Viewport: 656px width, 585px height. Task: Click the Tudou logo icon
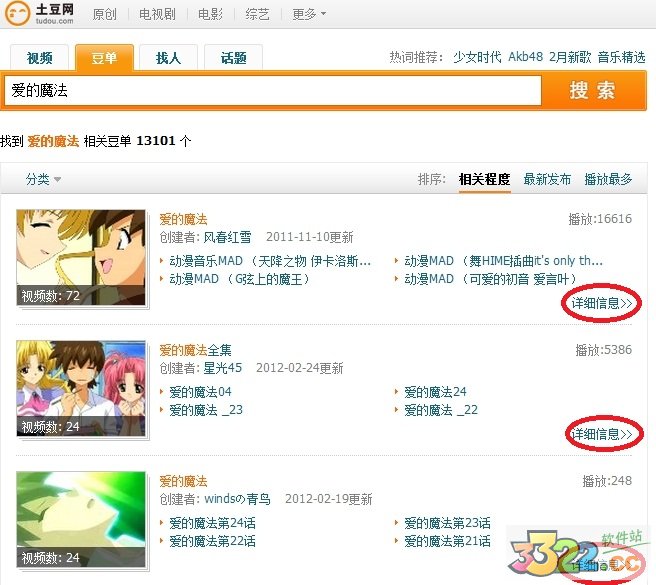pos(17,13)
